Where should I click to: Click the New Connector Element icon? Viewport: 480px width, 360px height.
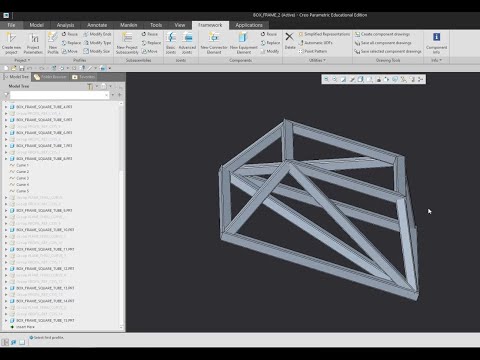point(214,38)
